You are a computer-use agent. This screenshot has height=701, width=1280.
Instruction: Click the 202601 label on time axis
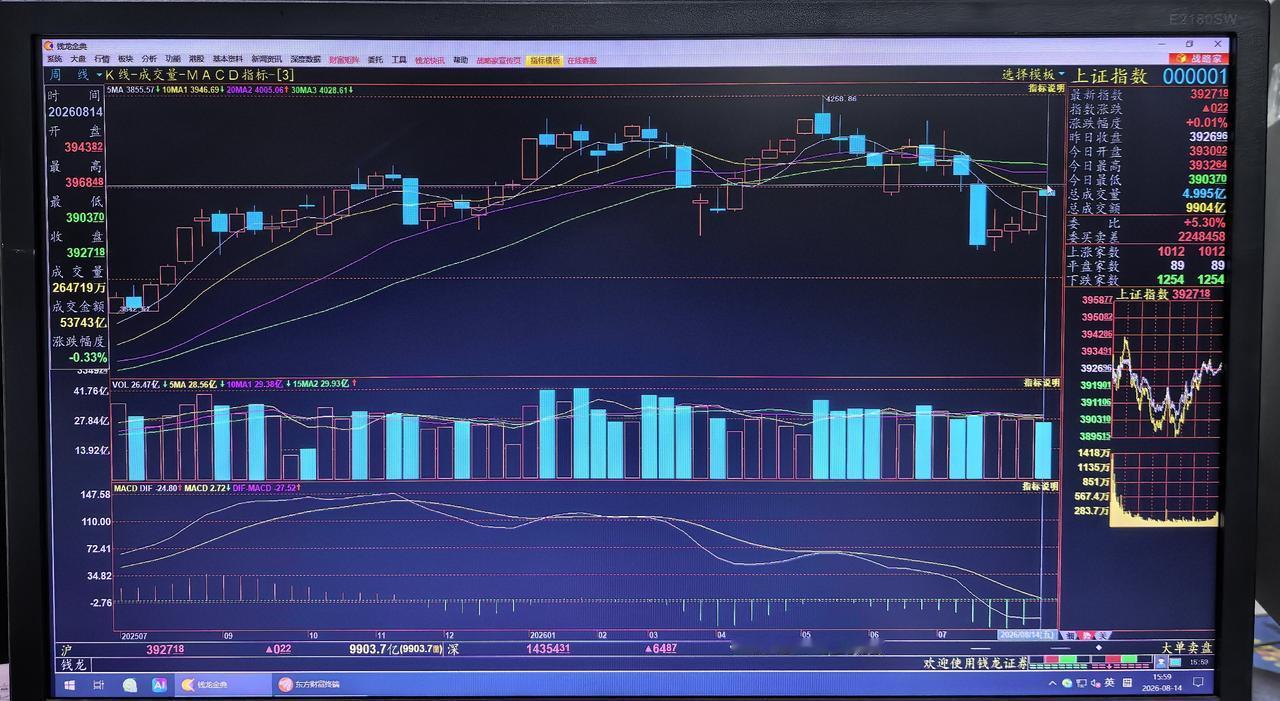(x=542, y=635)
